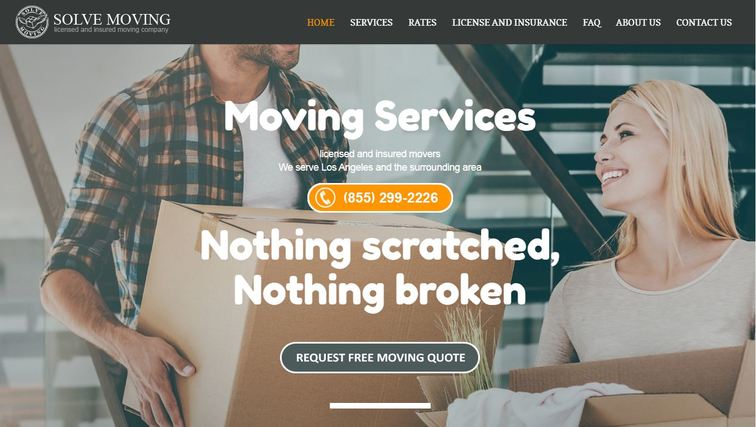Visit the About Us page
The width and height of the screenshot is (756, 427).
click(638, 23)
